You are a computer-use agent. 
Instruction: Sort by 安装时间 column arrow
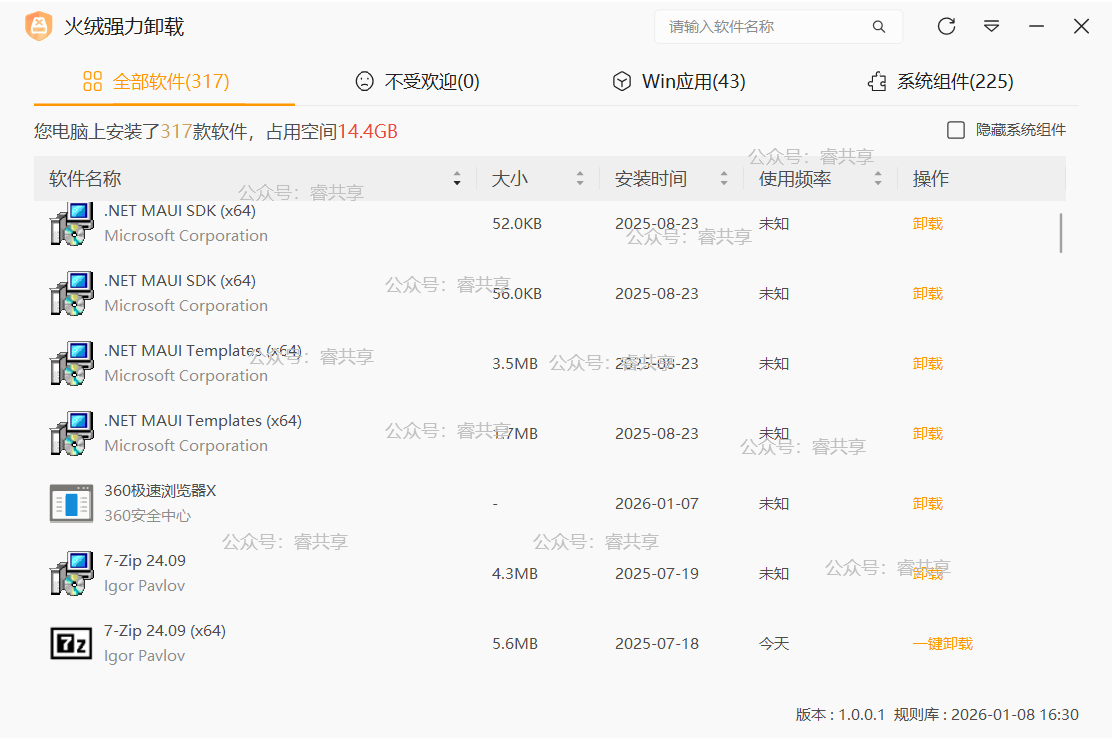pyautogui.click(x=724, y=179)
